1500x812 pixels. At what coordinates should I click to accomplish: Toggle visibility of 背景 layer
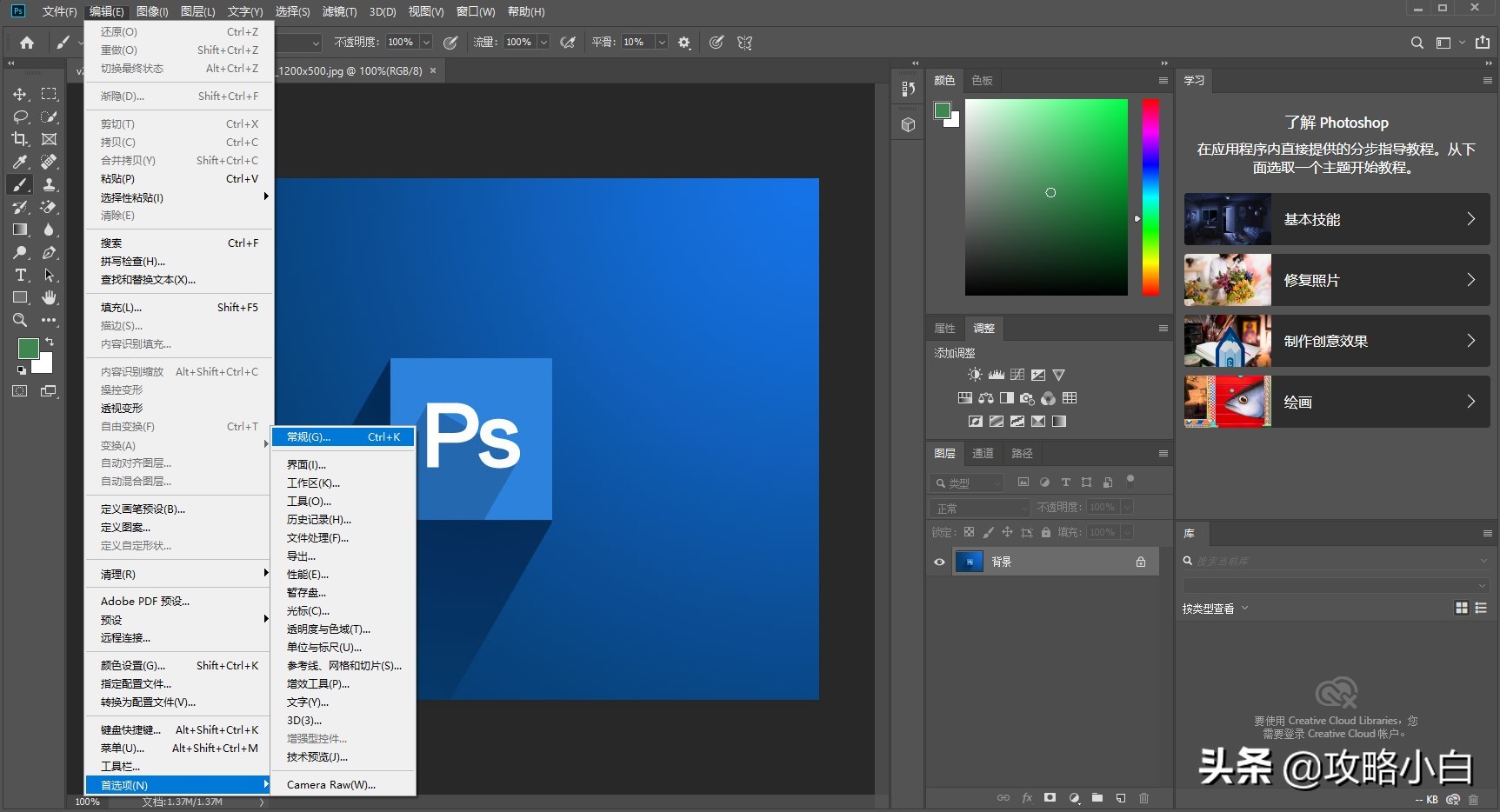tap(939, 562)
